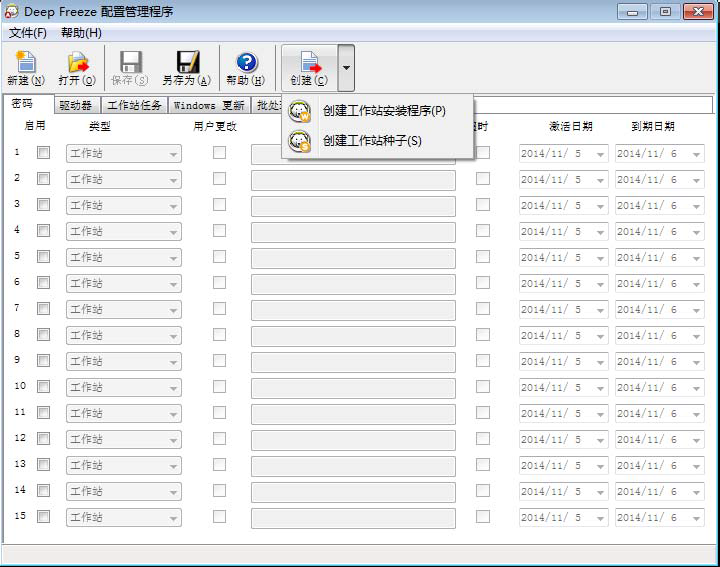Choose 另存为(A) save-as icon
This screenshot has height=567, width=720.
[x=187, y=62]
